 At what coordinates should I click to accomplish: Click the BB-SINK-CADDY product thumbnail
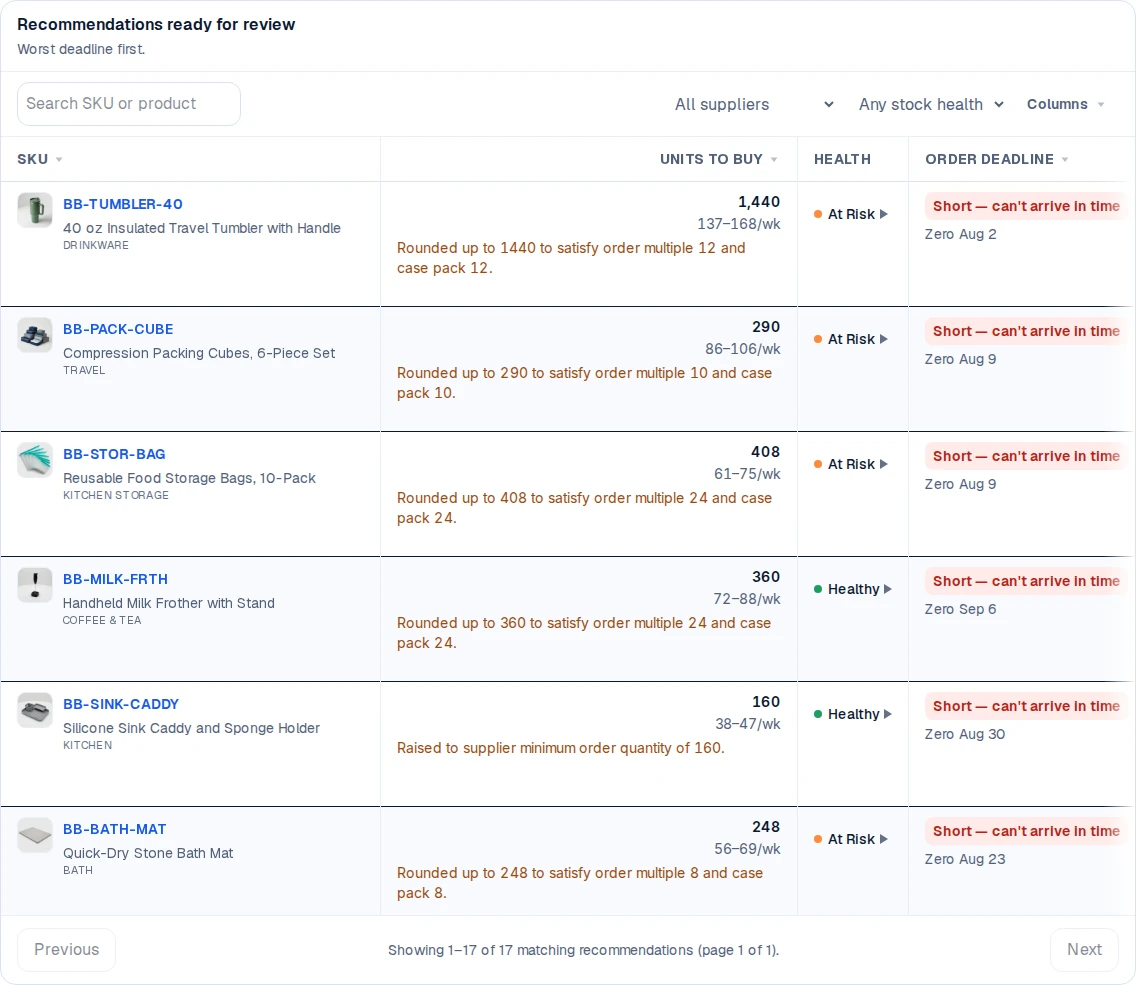pos(35,711)
